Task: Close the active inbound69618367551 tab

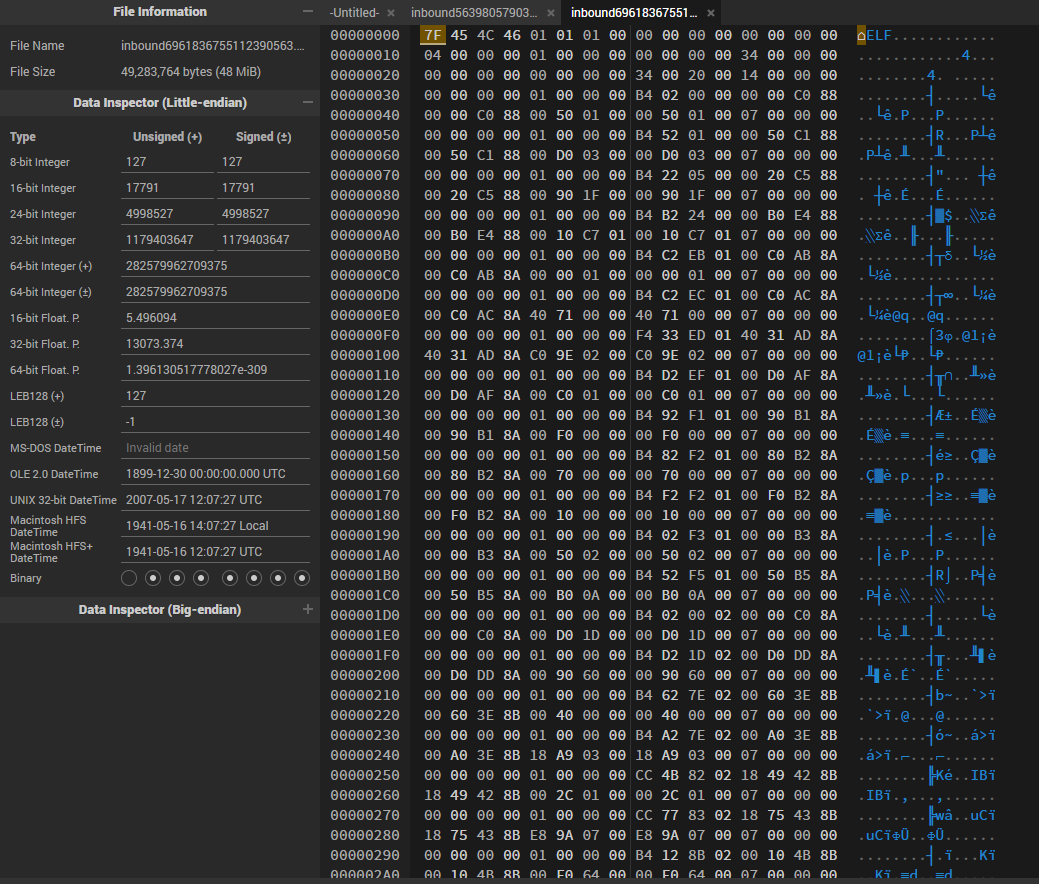Action: tap(711, 13)
